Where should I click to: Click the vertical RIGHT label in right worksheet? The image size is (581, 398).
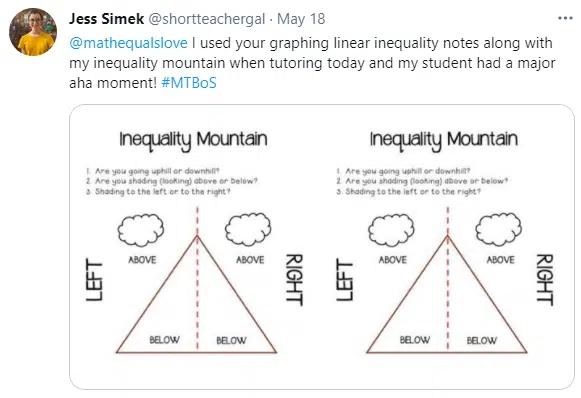coord(545,280)
